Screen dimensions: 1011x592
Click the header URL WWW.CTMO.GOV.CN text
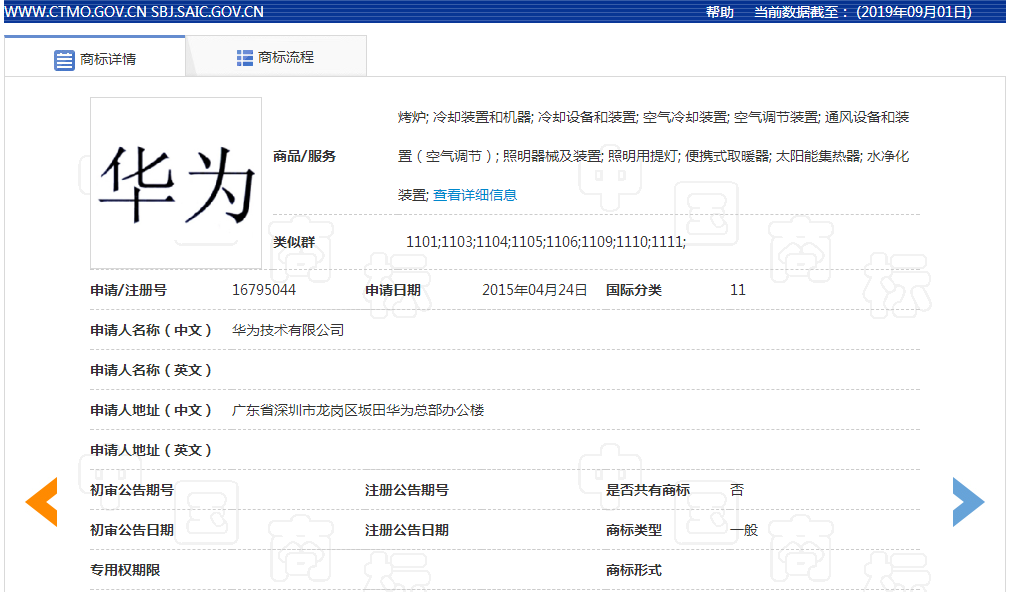pos(75,12)
